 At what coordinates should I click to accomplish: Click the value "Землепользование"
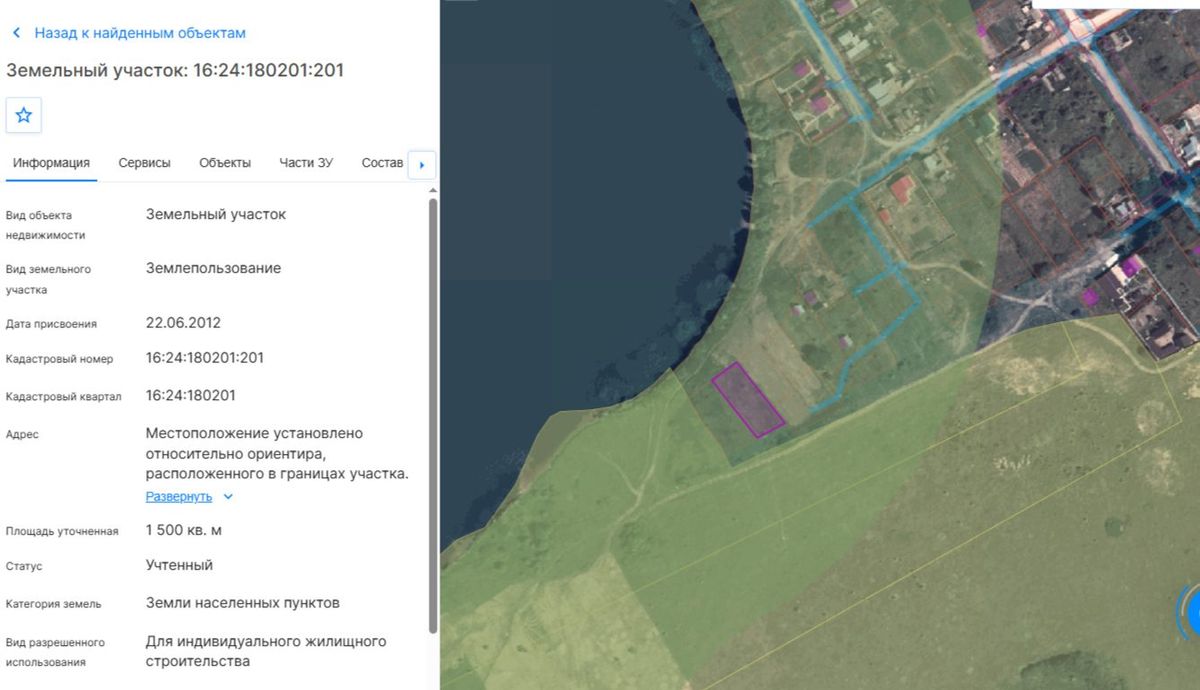tap(213, 268)
